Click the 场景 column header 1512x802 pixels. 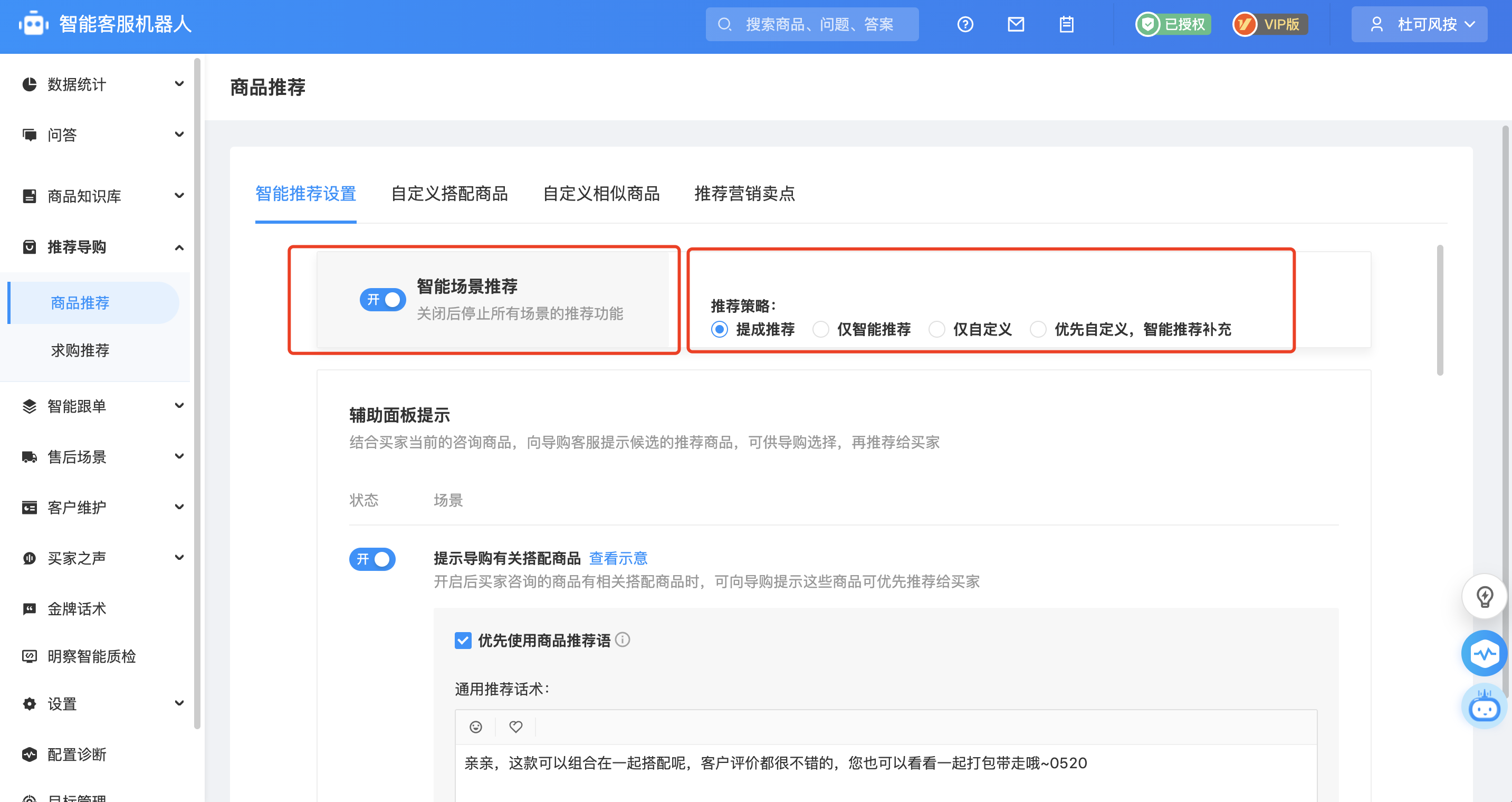point(448,500)
